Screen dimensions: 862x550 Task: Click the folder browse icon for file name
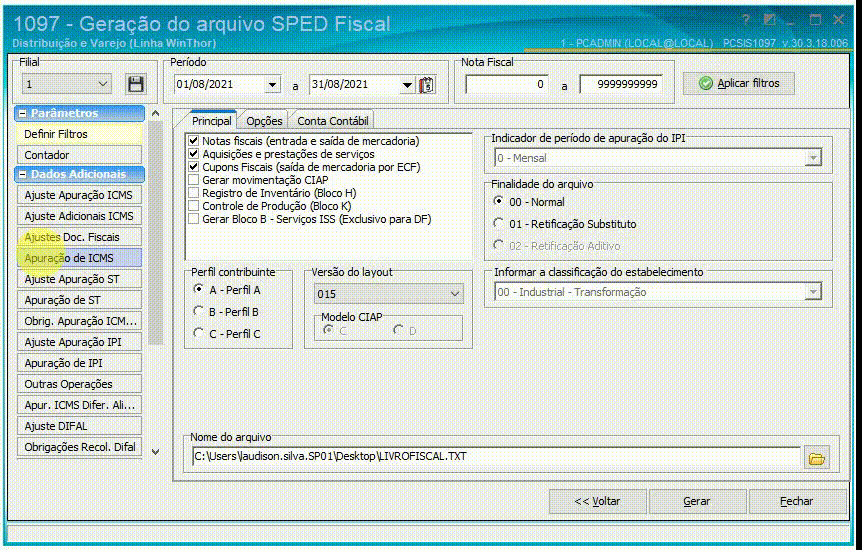click(x=816, y=458)
